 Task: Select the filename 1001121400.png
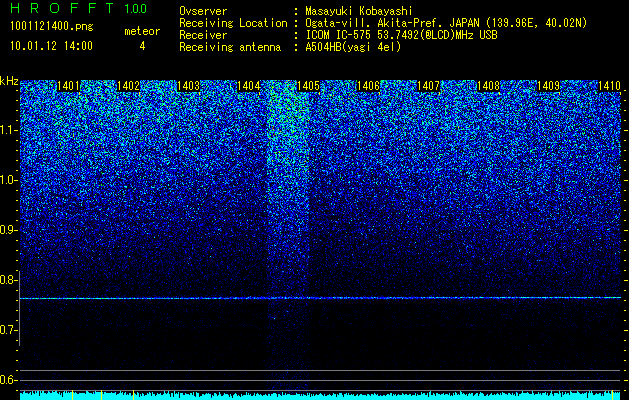pyautogui.click(x=52, y=26)
